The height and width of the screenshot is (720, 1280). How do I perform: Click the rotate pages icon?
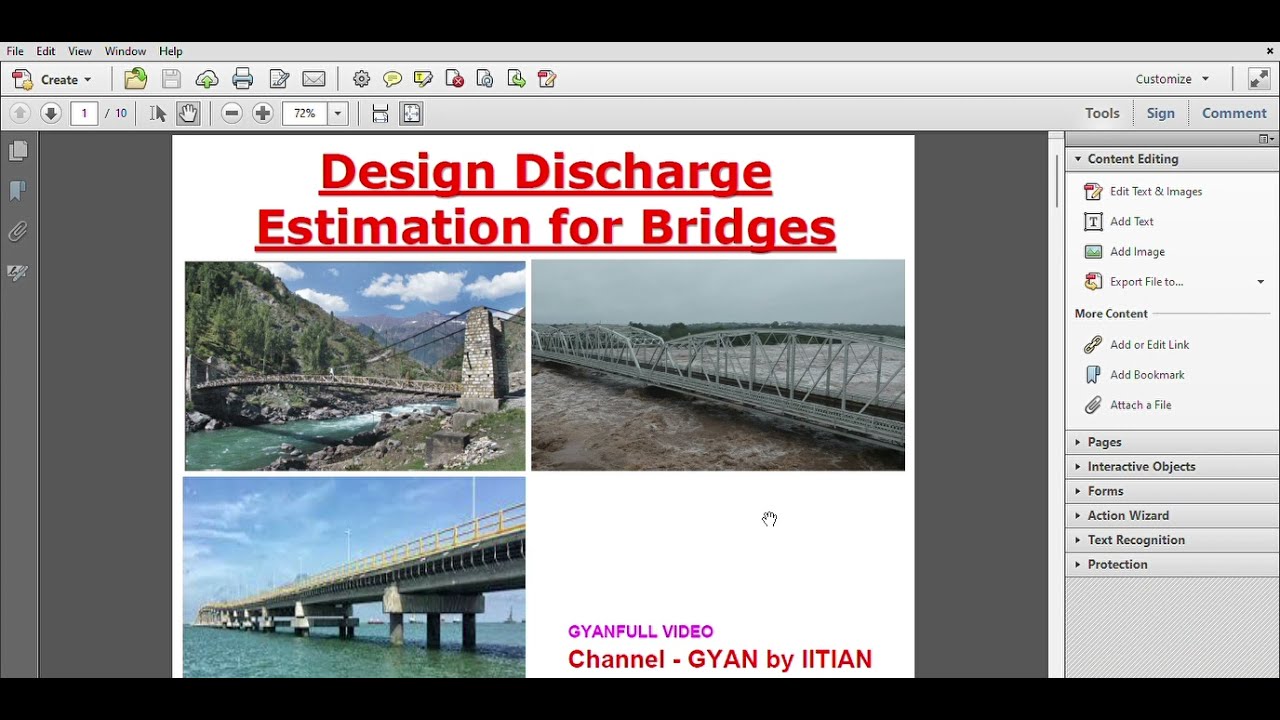point(485,79)
